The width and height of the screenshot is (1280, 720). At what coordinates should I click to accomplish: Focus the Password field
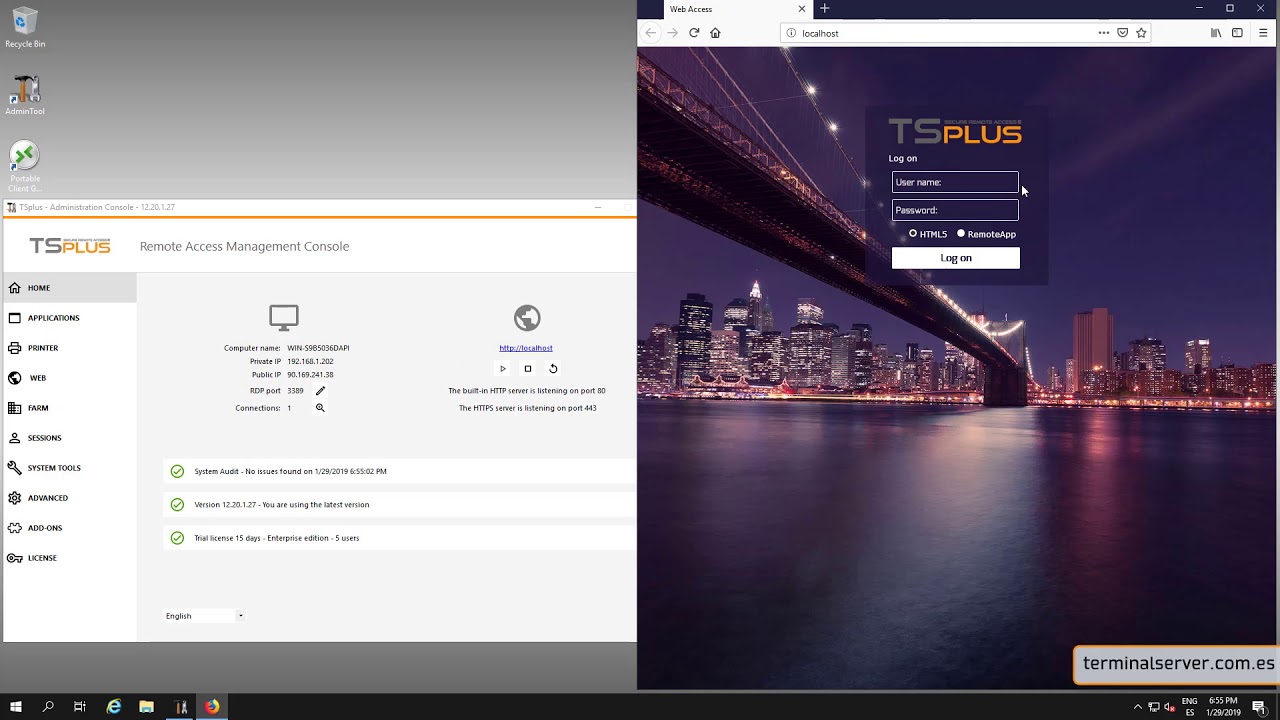tap(955, 210)
